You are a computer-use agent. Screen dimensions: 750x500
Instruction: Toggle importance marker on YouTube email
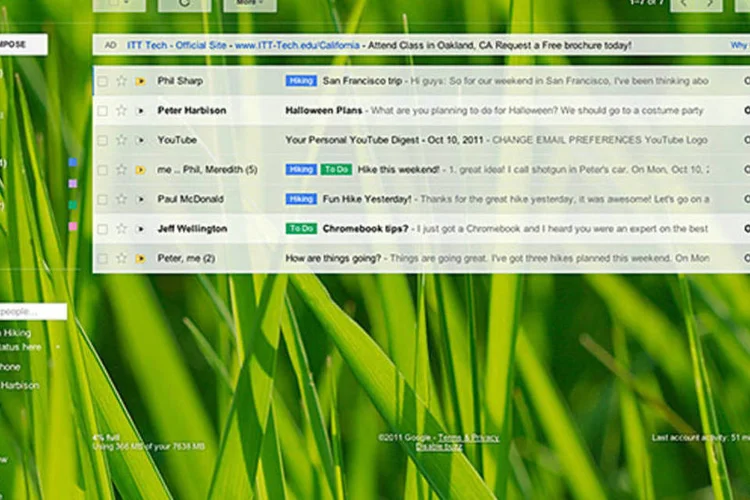tap(141, 141)
